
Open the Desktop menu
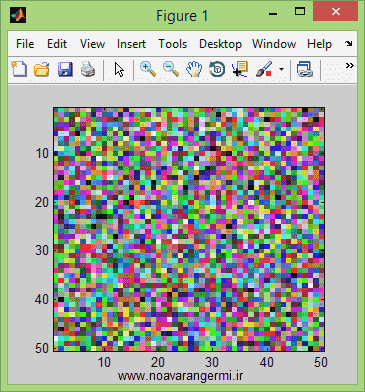tap(220, 44)
